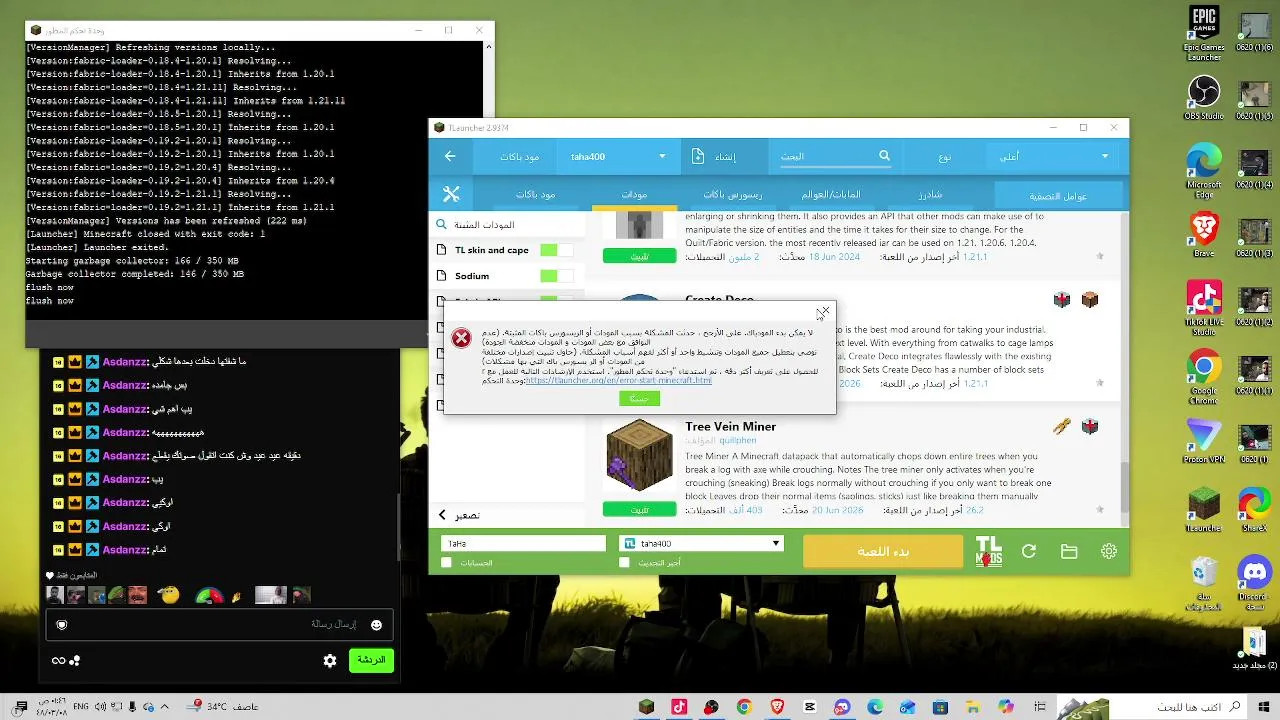Click the brown block icon beside Create Deco
Image resolution: width=1280 pixels, height=720 pixels.
coord(1090,300)
